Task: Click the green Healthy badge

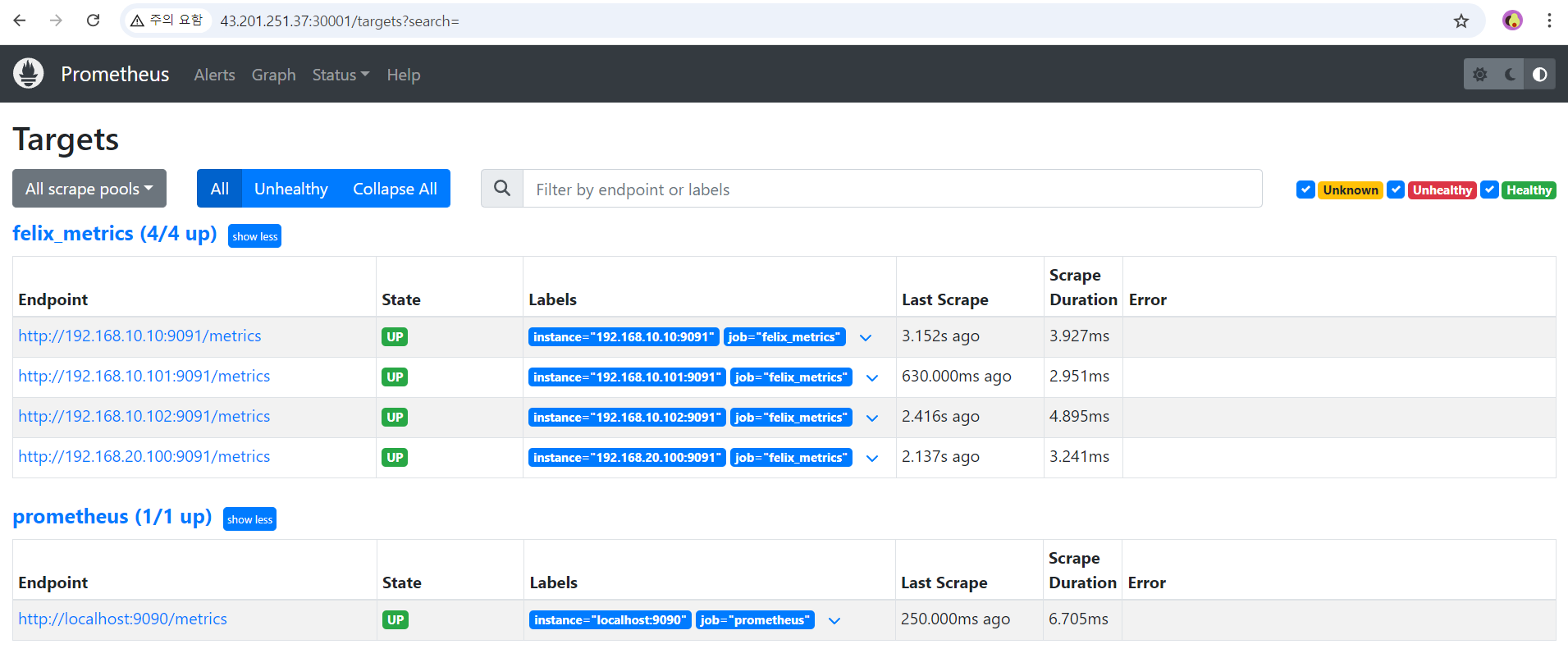Action: click(1529, 190)
